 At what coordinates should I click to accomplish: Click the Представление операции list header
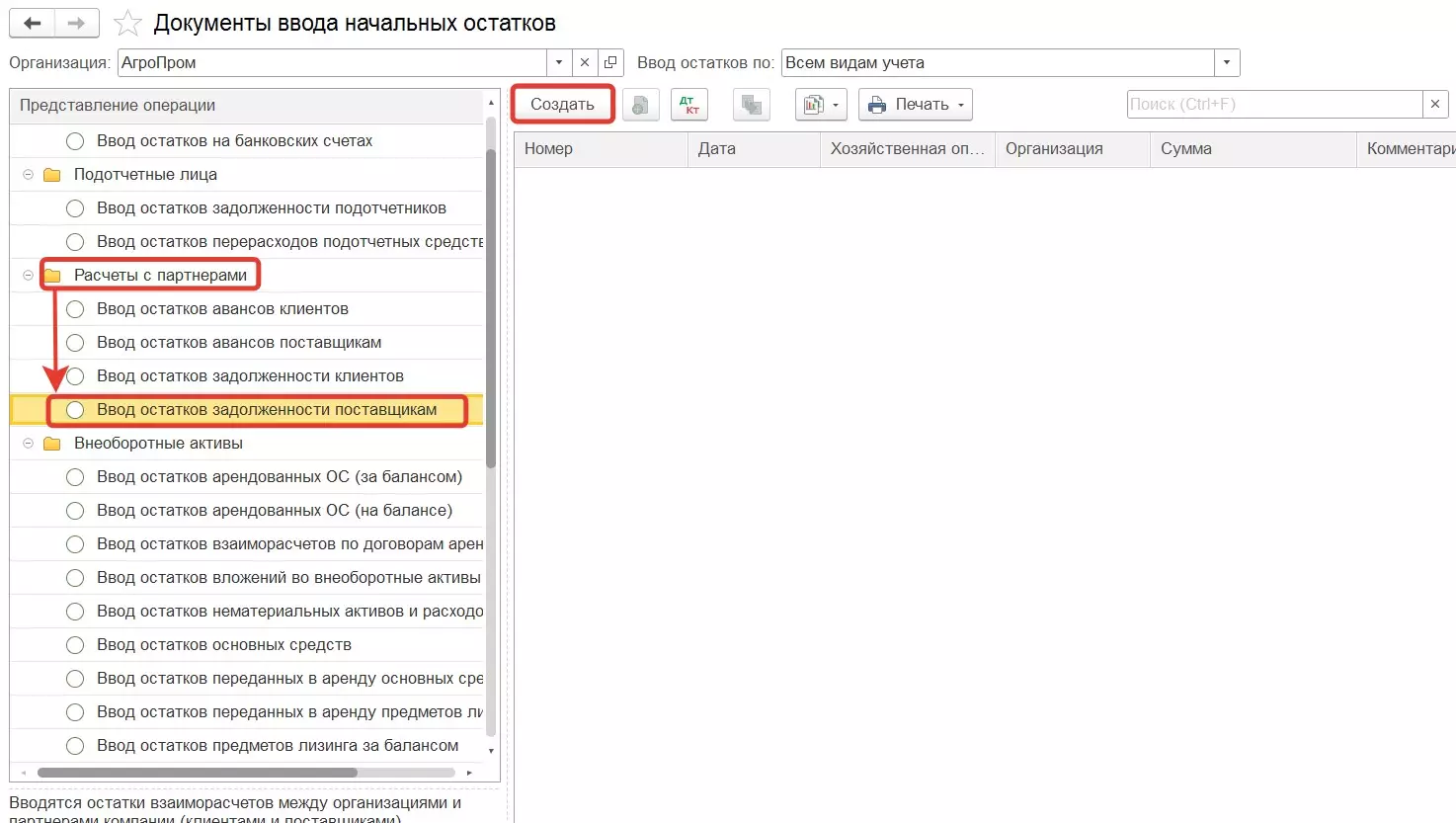tap(247, 106)
